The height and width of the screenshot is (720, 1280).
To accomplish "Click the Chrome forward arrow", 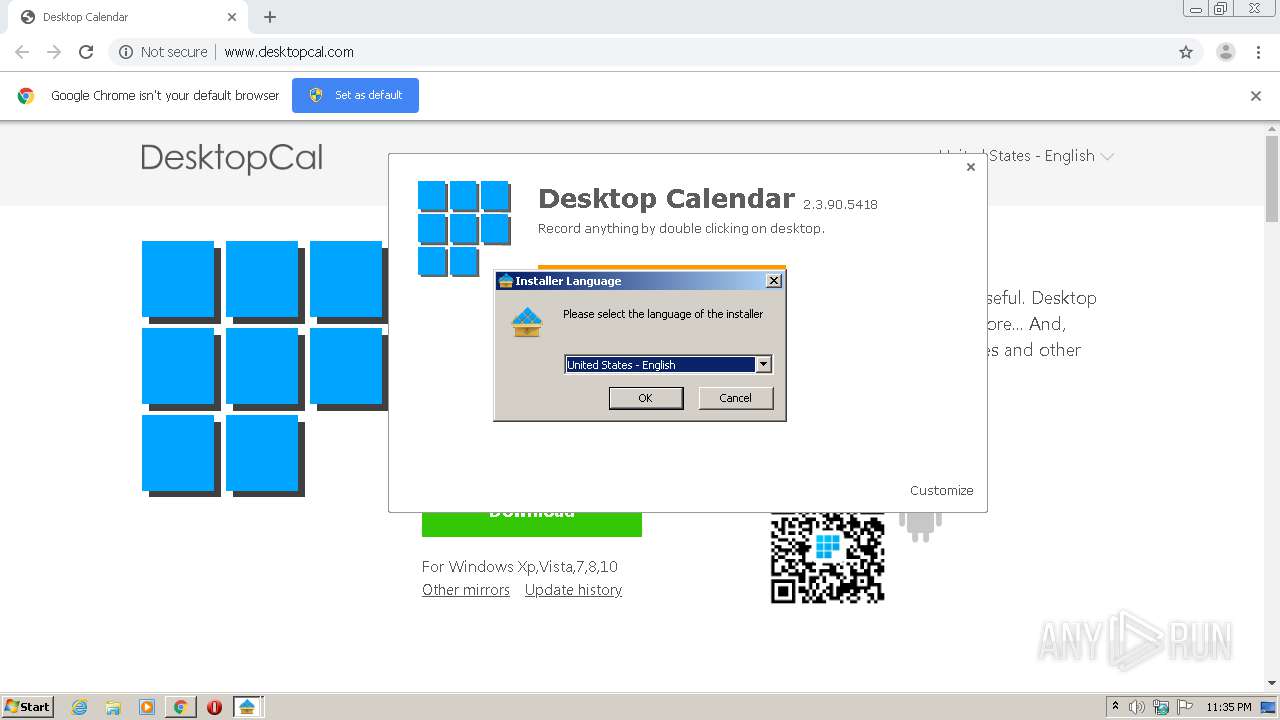I will (54, 52).
